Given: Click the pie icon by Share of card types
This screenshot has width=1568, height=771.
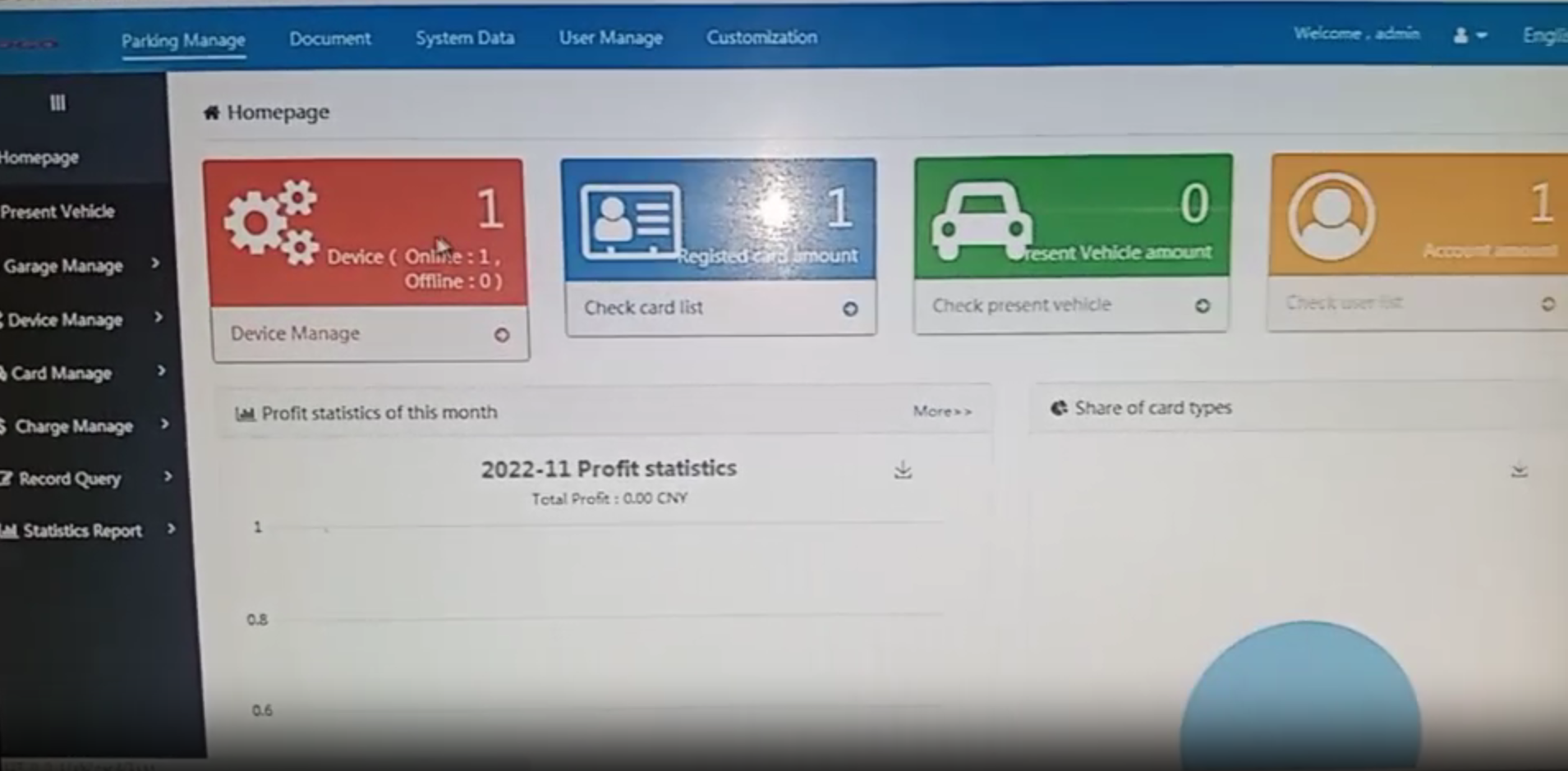Looking at the screenshot, I should (1059, 408).
